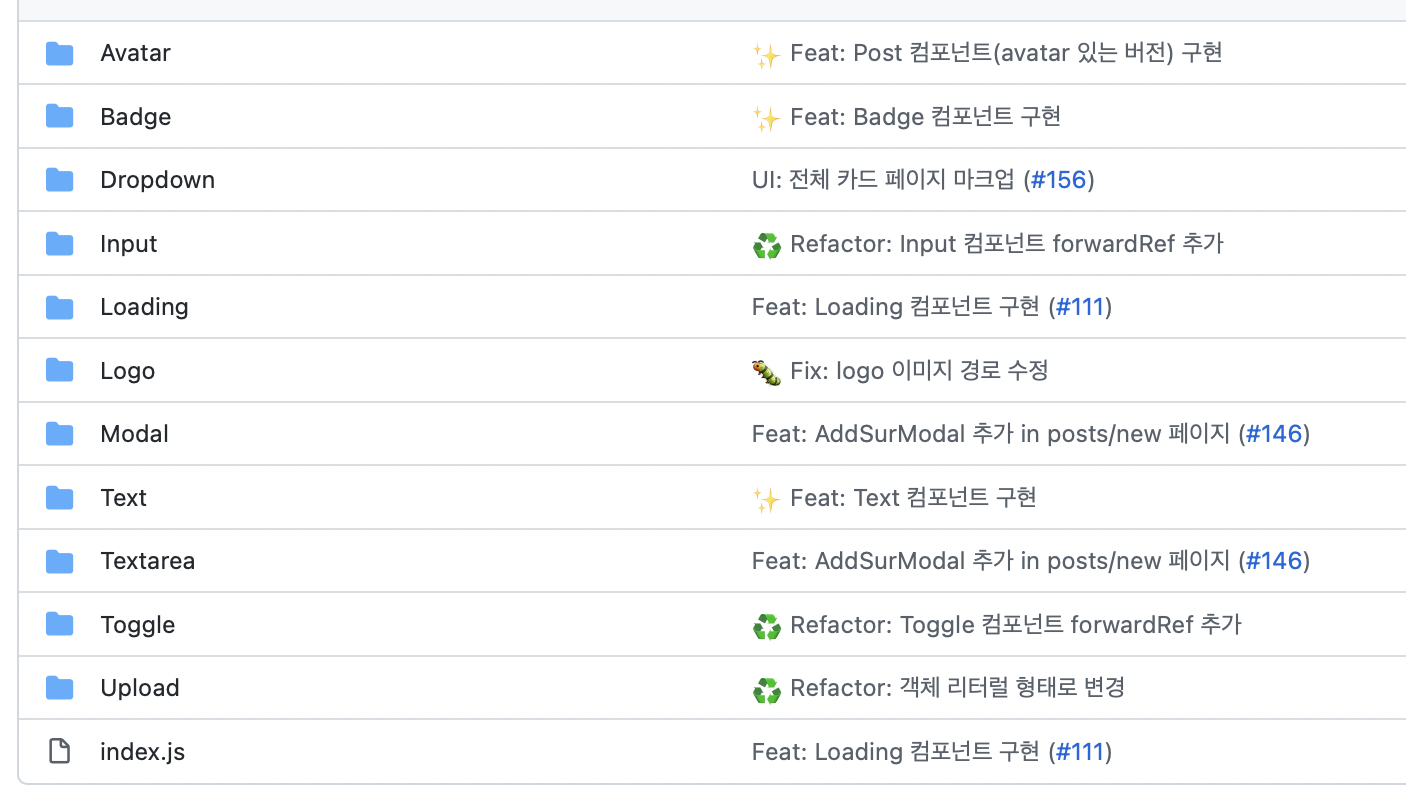
Task: Open pull request #156 in Dropdown row
Action: 1059,180
